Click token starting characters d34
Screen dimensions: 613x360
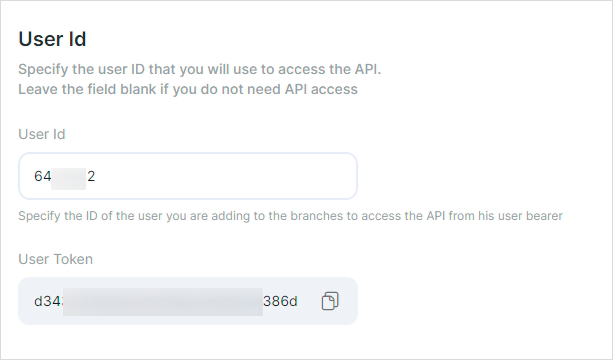coord(48,301)
